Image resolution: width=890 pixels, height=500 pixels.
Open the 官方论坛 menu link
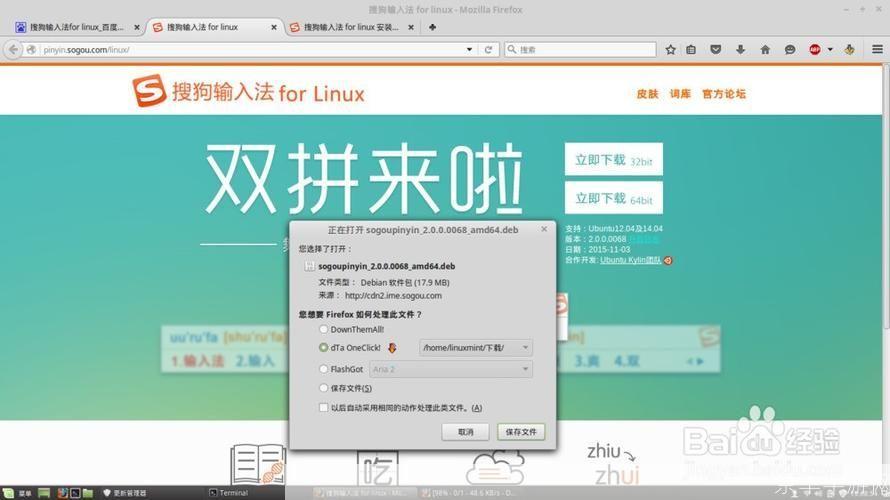(724, 94)
